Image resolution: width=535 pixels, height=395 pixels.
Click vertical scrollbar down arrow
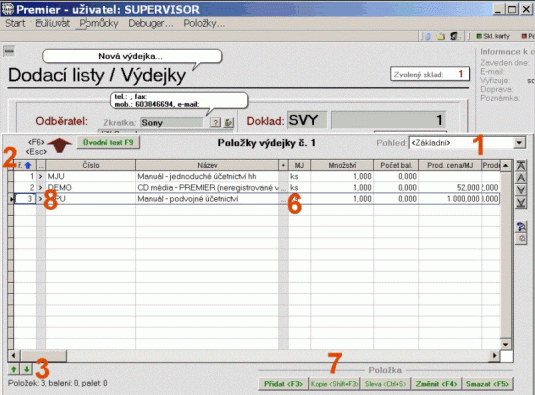pyautogui.click(x=506, y=344)
